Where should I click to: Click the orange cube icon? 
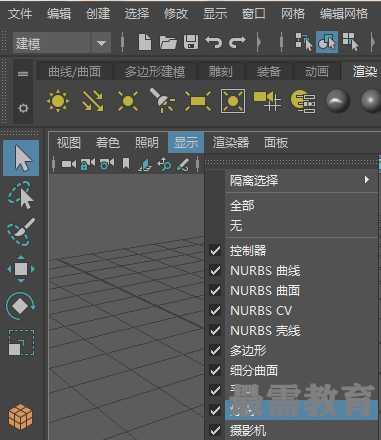(x=21, y=417)
